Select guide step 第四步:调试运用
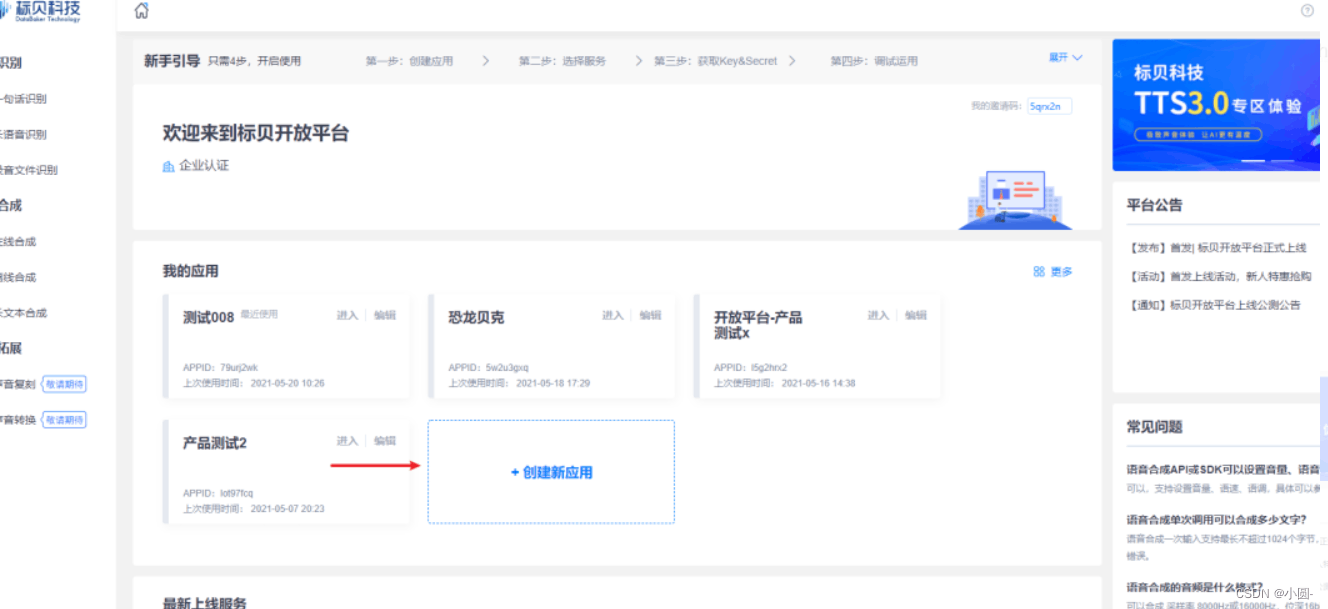1328x609 pixels. (874, 61)
